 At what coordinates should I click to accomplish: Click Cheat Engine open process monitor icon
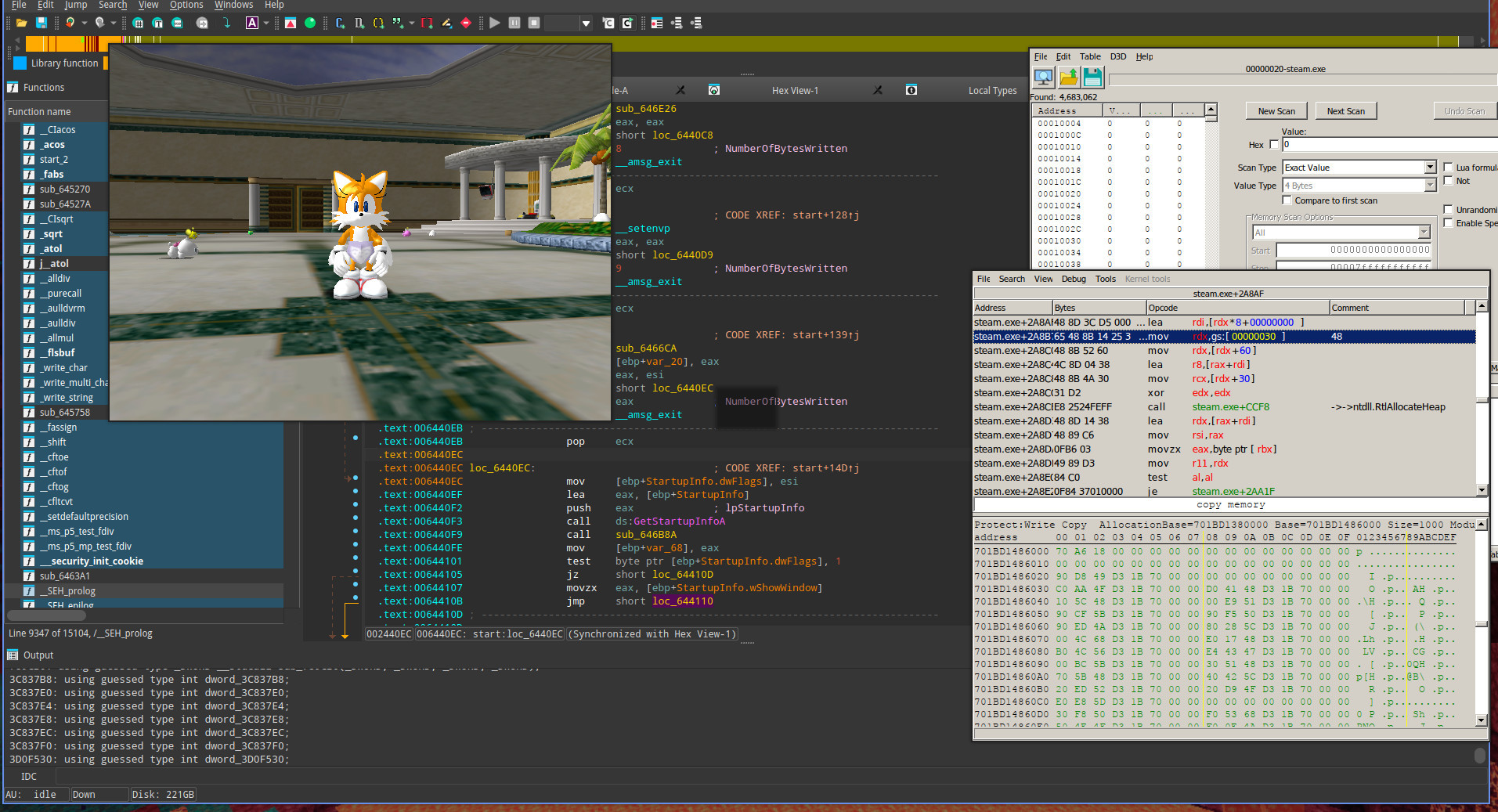click(1044, 77)
